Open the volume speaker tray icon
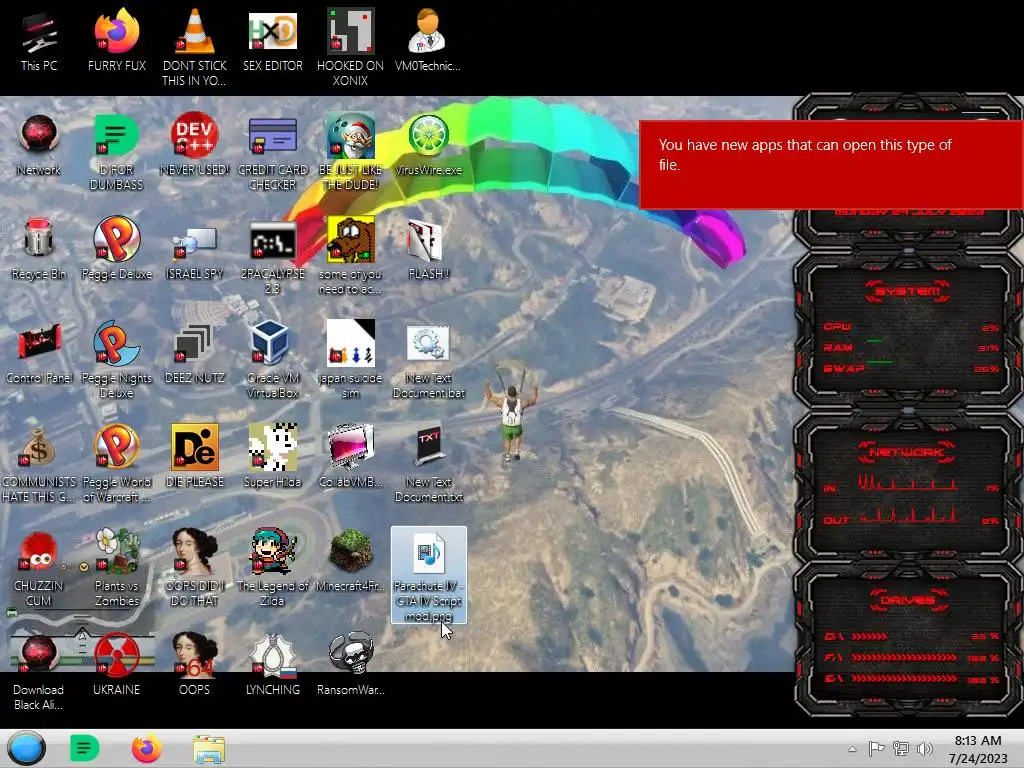 (x=925, y=749)
